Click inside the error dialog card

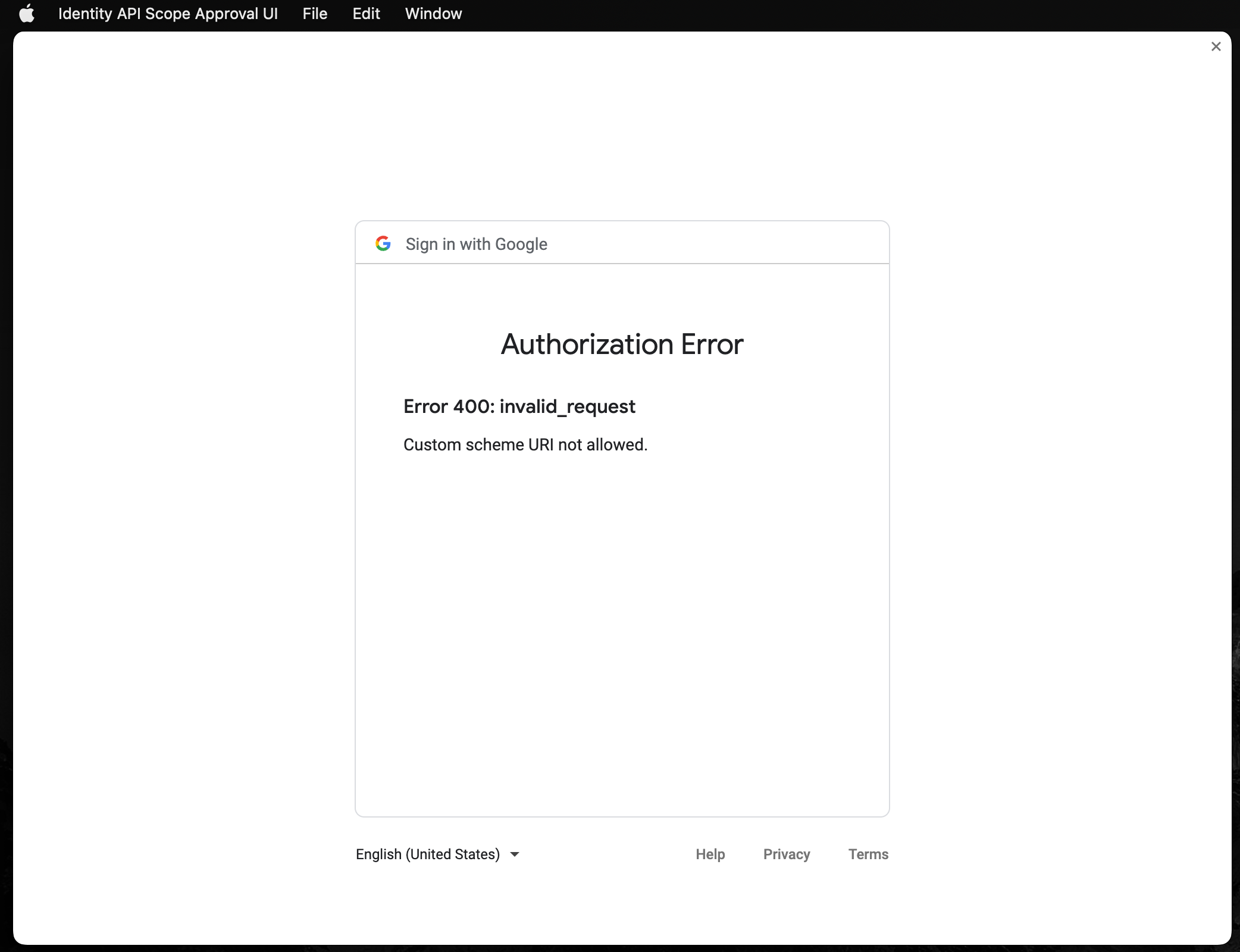coord(621,595)
